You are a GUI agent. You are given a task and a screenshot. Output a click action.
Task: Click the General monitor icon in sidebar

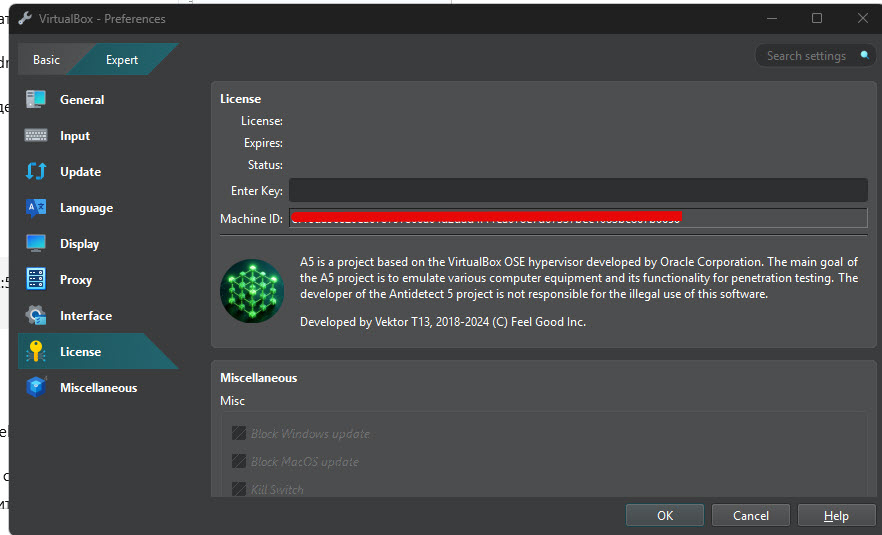(36, 100)
